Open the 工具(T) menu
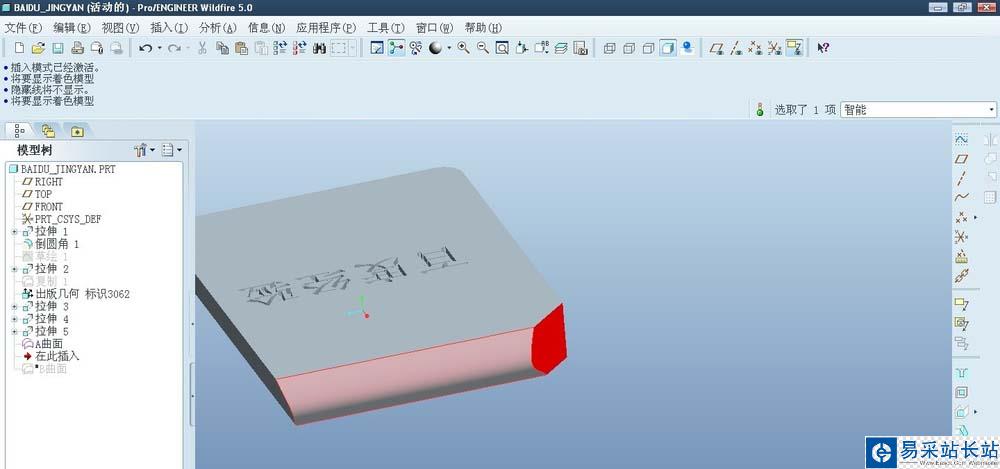This screenshot has height=469, width=1000. tap(386, 27)
